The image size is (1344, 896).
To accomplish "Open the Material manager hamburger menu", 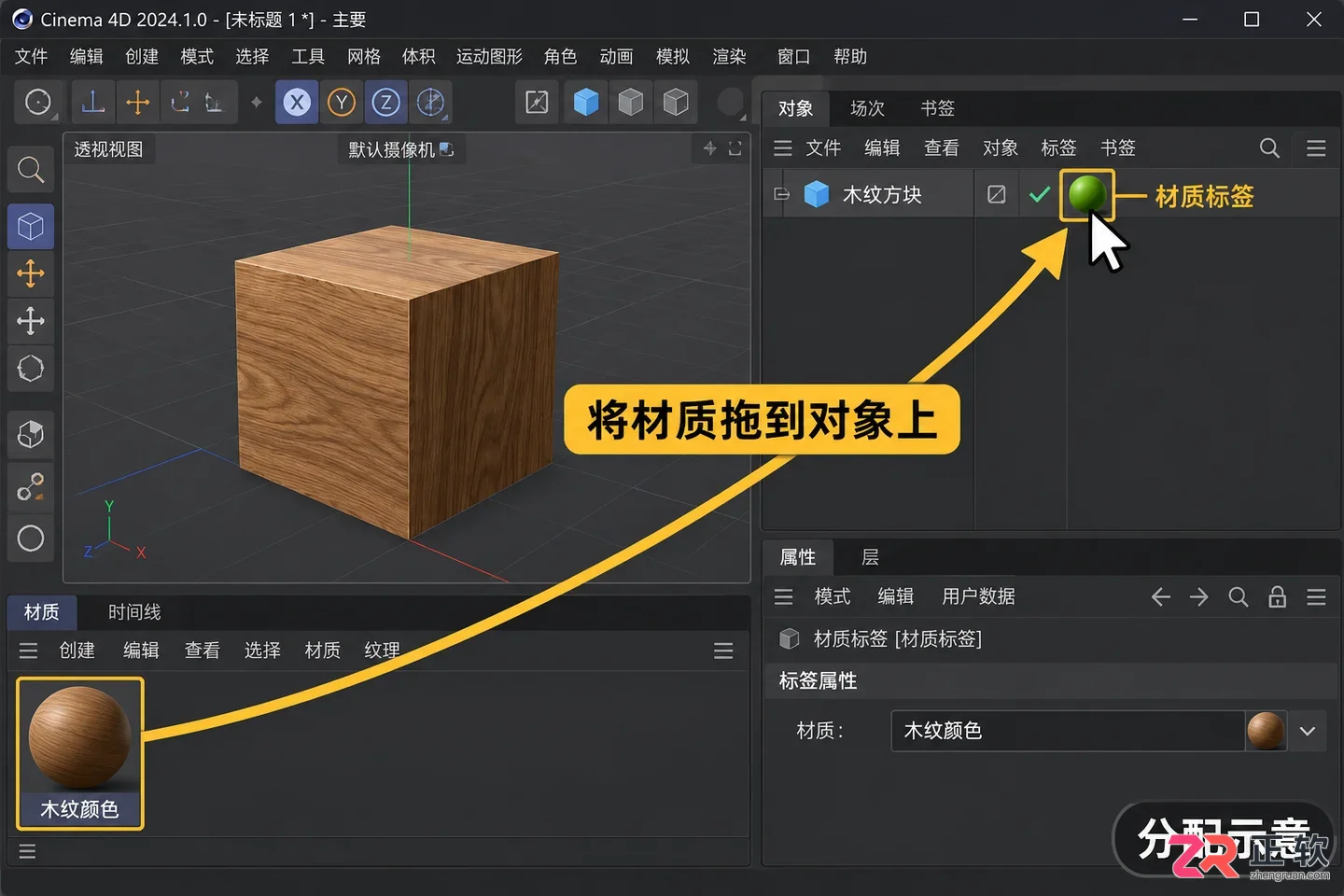I will coord(28,651).
